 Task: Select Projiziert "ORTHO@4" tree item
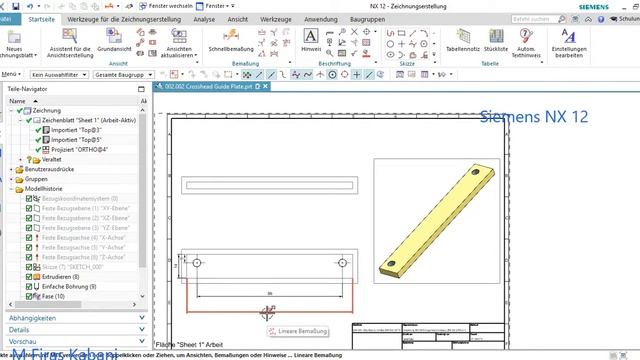point(79,150)
